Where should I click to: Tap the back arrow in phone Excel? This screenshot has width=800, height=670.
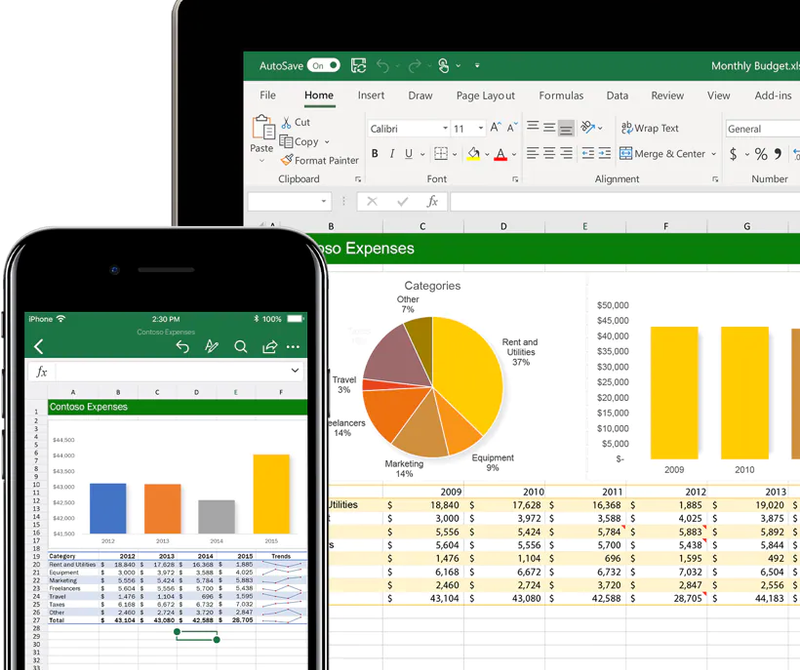pos(39,347)
